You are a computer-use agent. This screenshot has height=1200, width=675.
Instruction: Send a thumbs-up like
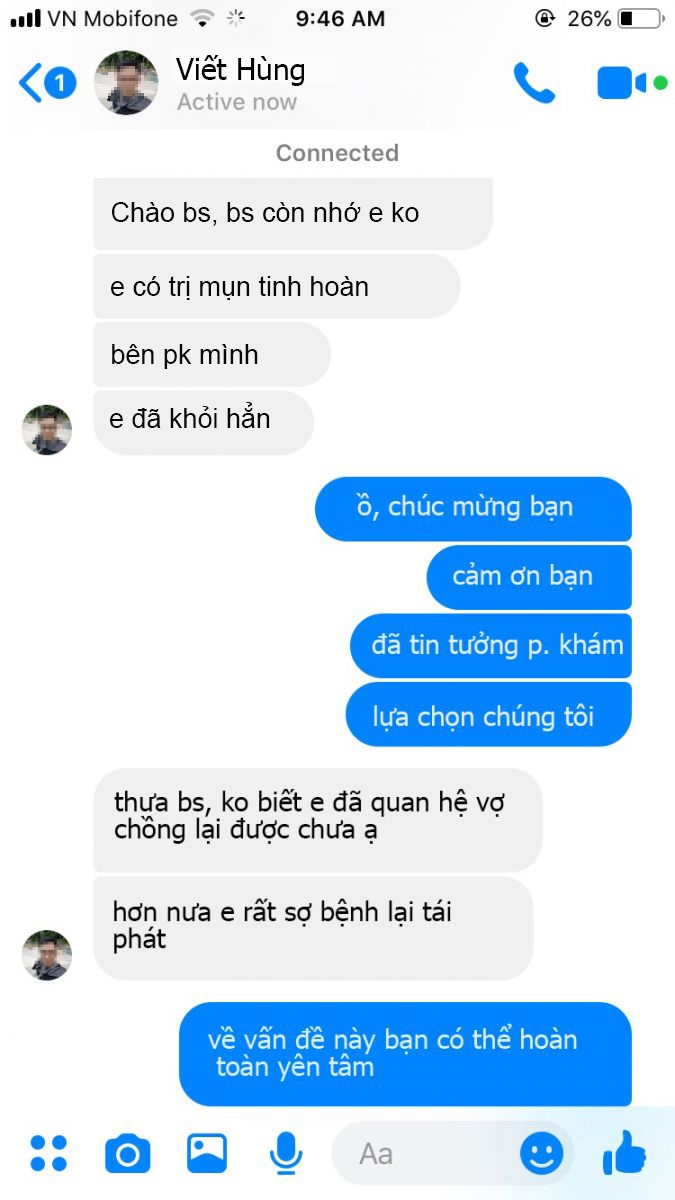[625, 1153]
